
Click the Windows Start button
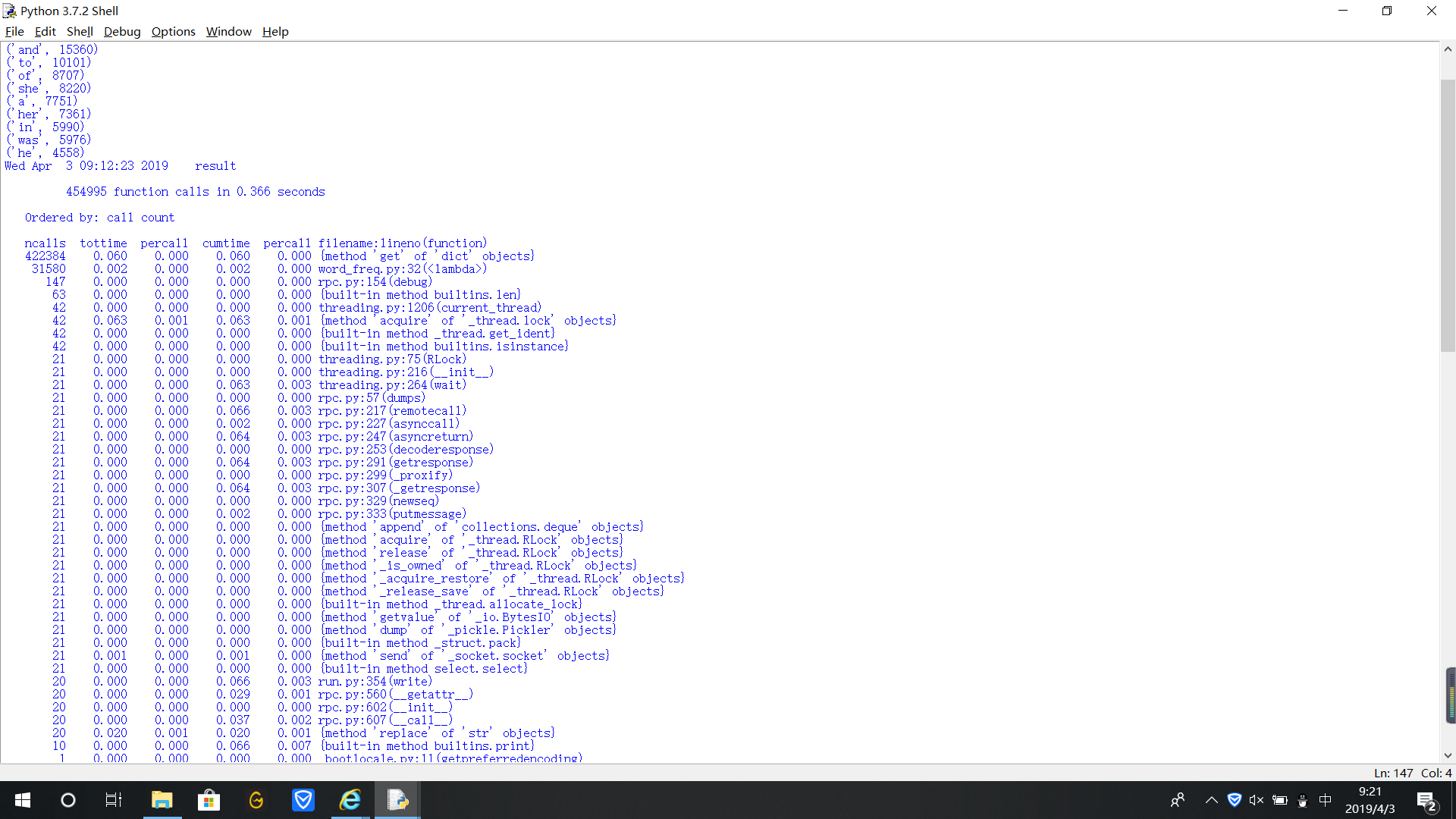pyautogui.click(x=23, y=800)
